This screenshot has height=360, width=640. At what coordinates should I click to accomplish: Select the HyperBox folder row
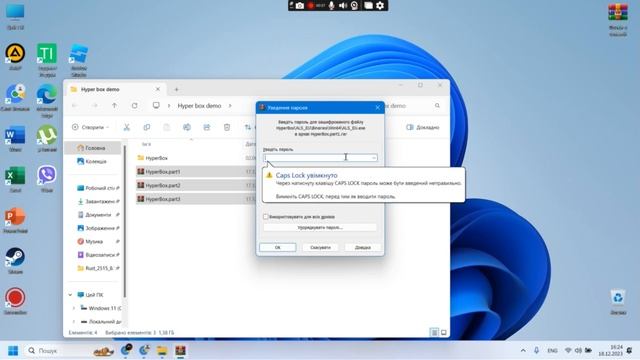tap(196, 158)
